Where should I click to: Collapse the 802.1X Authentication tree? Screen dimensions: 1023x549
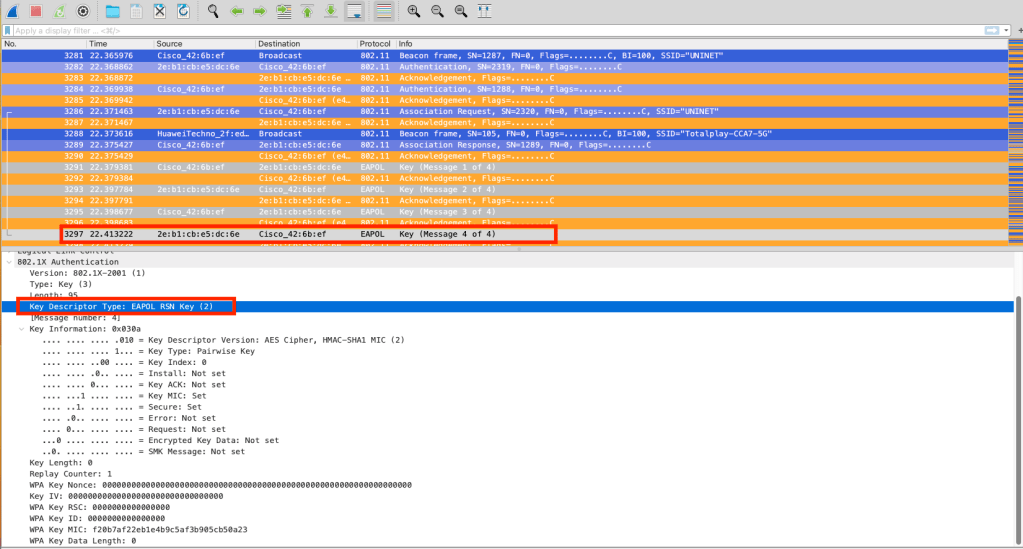pyautogui.click(x=10, y=262)
